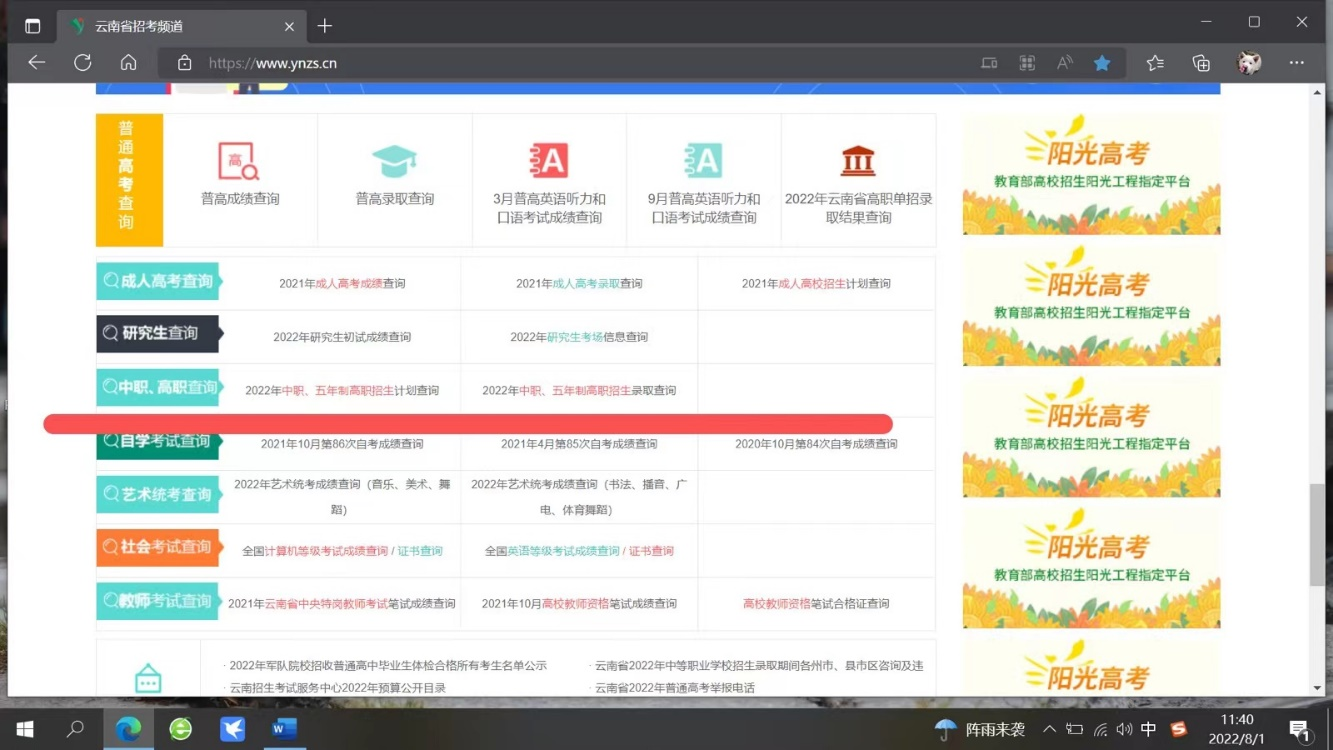Click the 2022年云南省高职单招录取结果查询 building icon
This screenshot has width=1333, height=750.
[858, 161]
